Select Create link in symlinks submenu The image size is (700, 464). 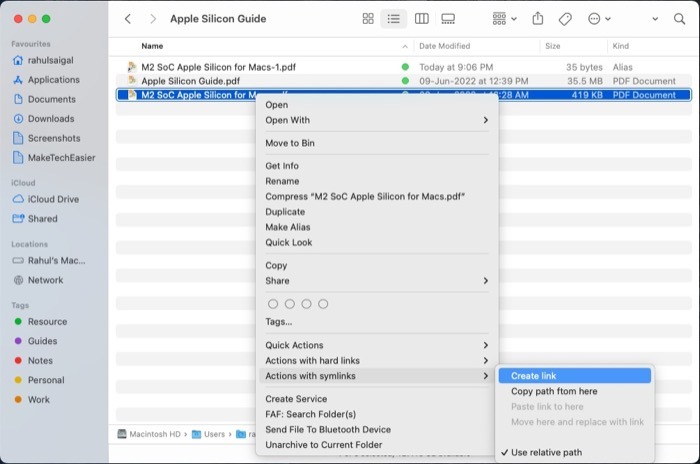click(575, 376)
